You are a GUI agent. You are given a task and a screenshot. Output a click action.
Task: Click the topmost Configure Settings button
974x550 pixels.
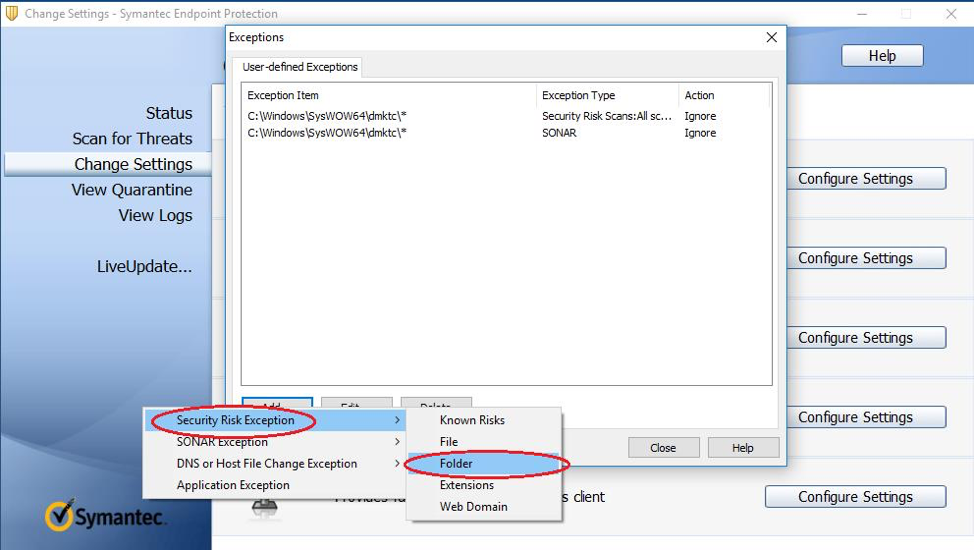click(866, 179)
